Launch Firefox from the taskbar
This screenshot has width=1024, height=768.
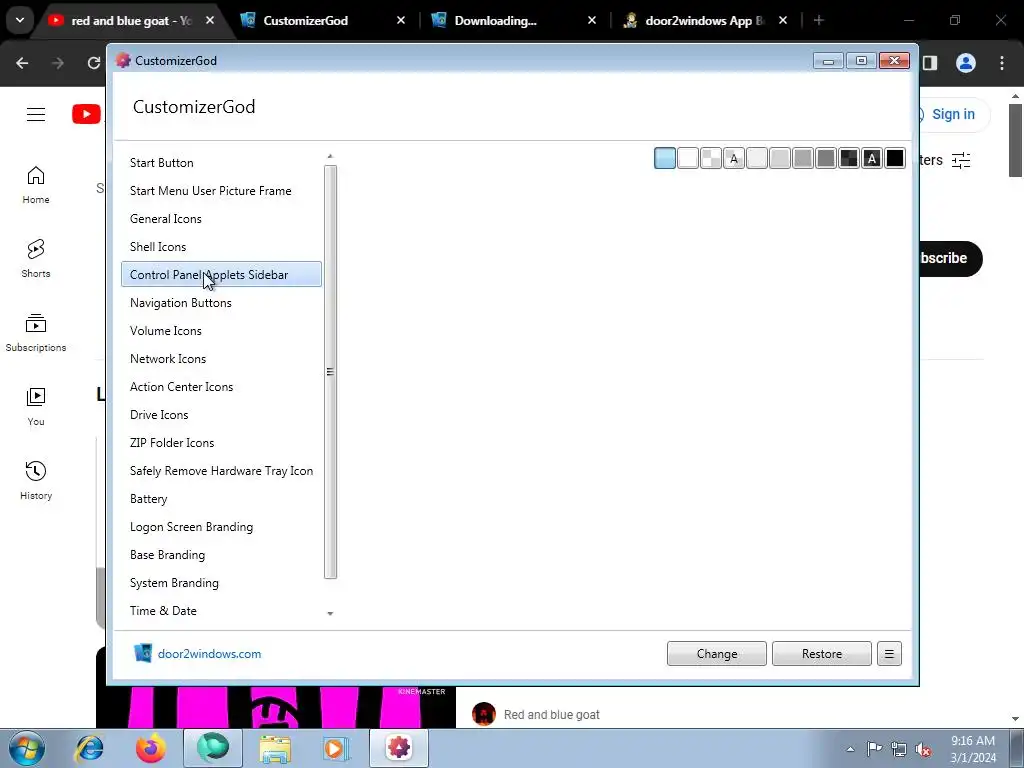(151, 748)
